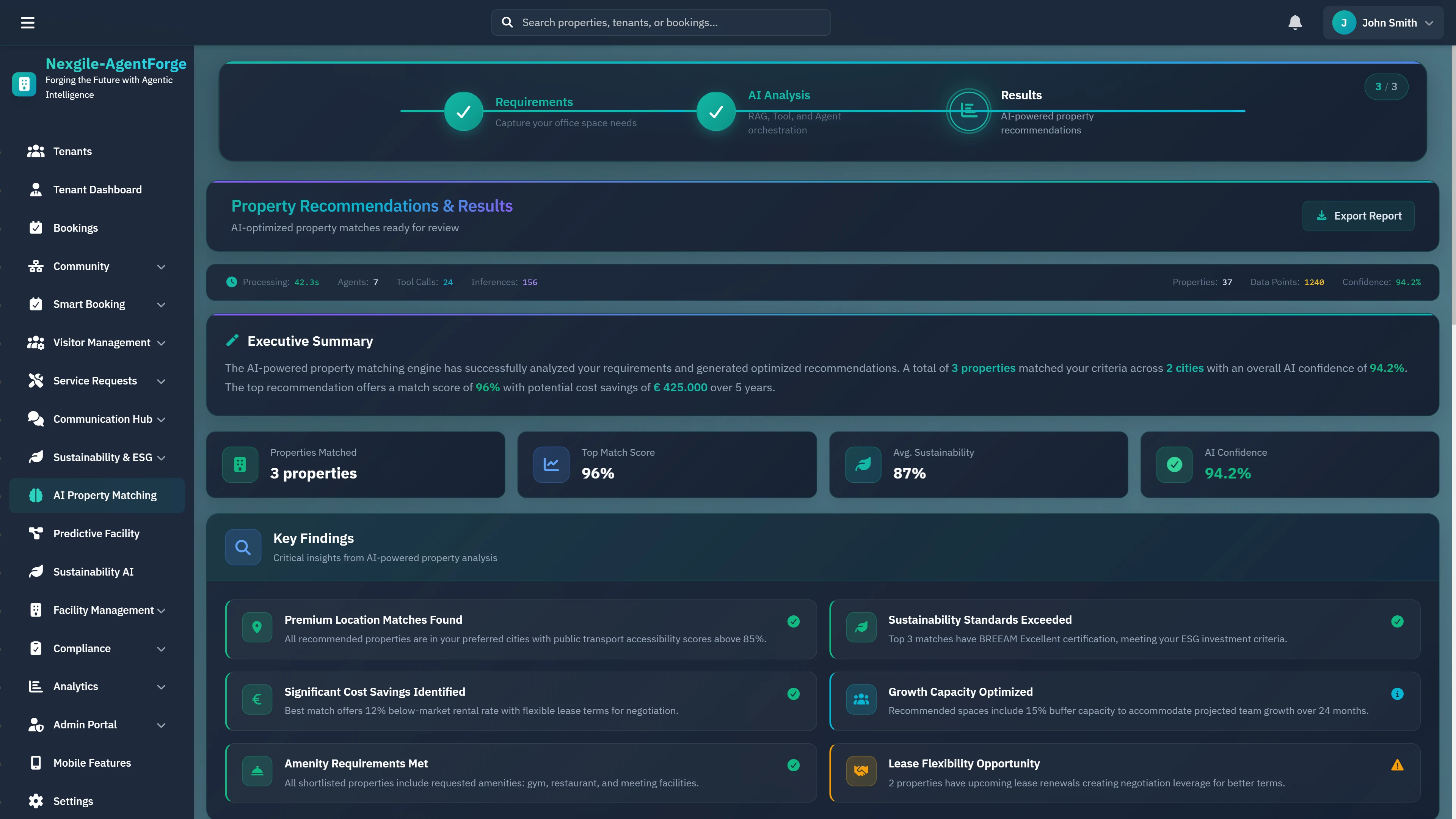
Task: Open Sustainability AI via its leaf icon
Action: [36, 571]
